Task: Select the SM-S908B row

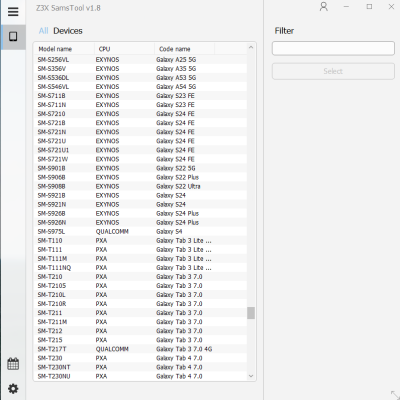Action: pyautogui.click(x=140, y=186)
